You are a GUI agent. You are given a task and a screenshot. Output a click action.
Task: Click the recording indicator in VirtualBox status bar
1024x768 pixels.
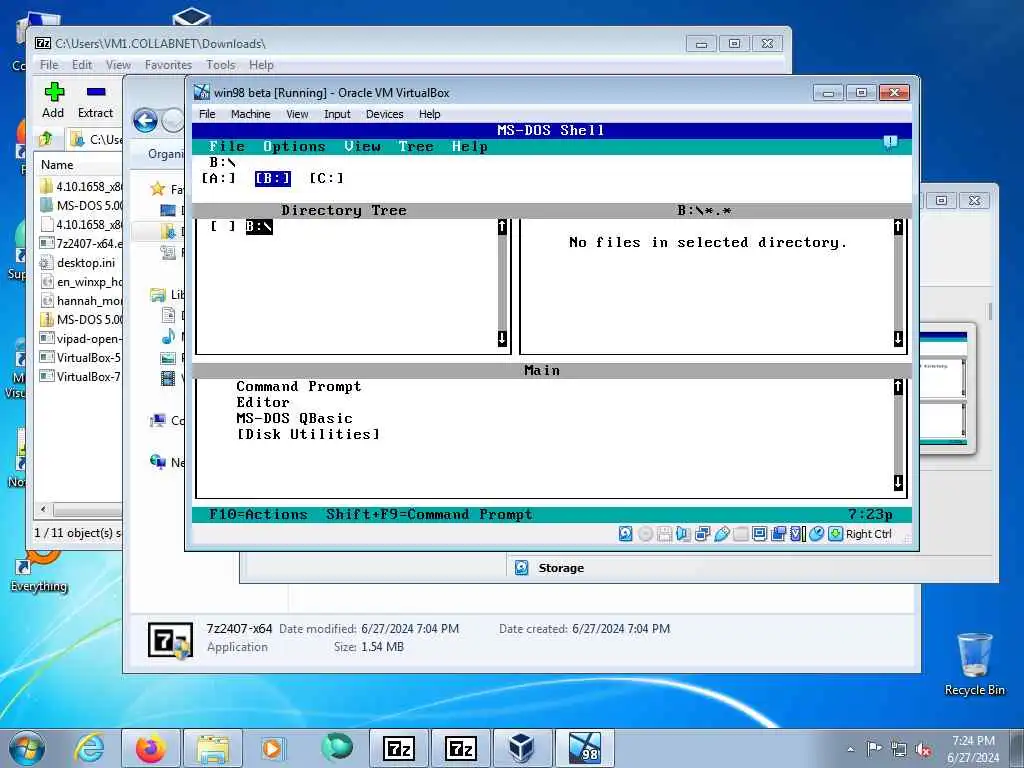click(778, 534)
